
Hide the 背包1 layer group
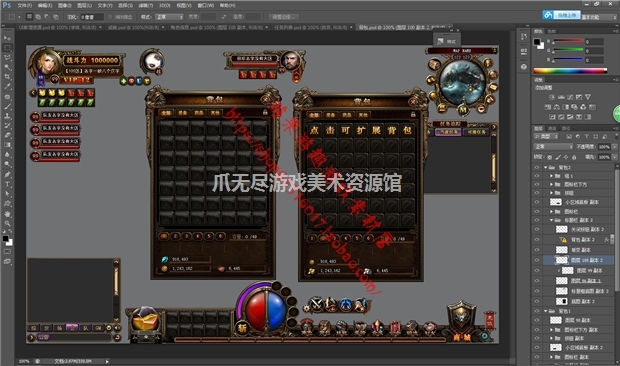[x=537, y=311]
